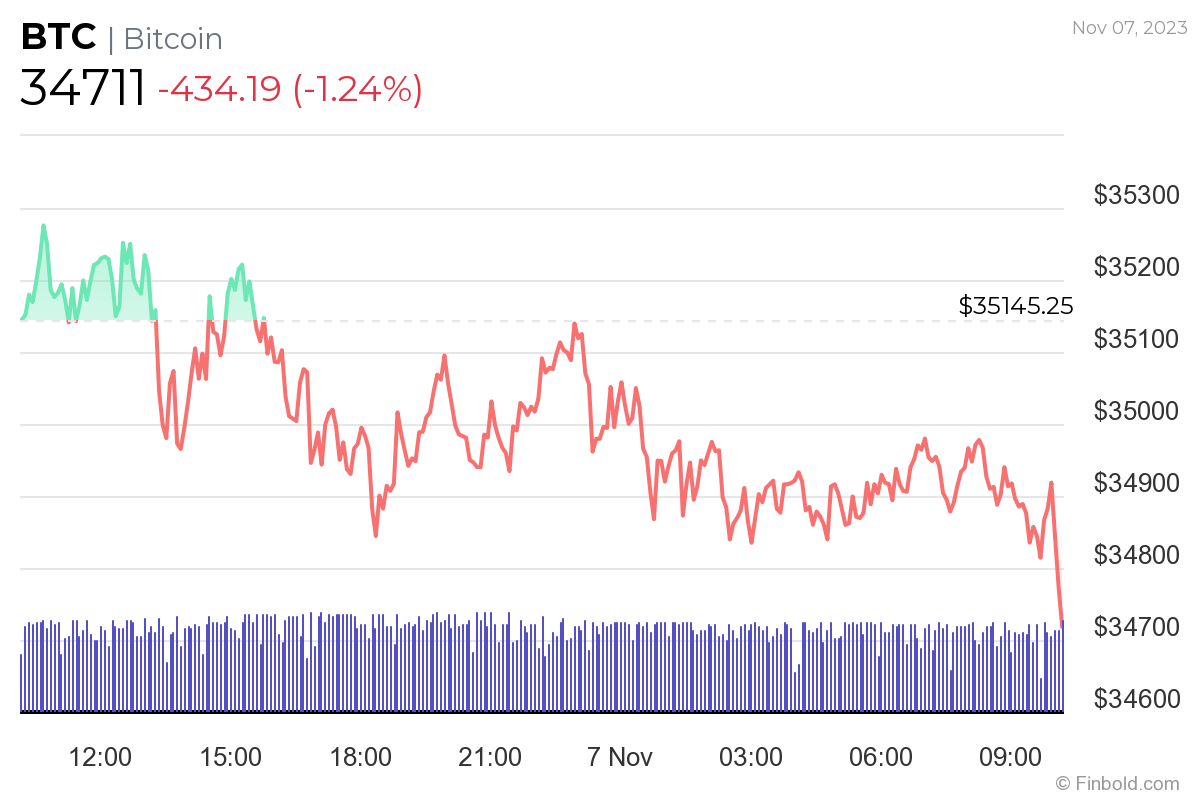Click the BTC ticker symbol
Image resolution: width=1200 pixels, height=800 pixels.
click(x=58, y=38)
